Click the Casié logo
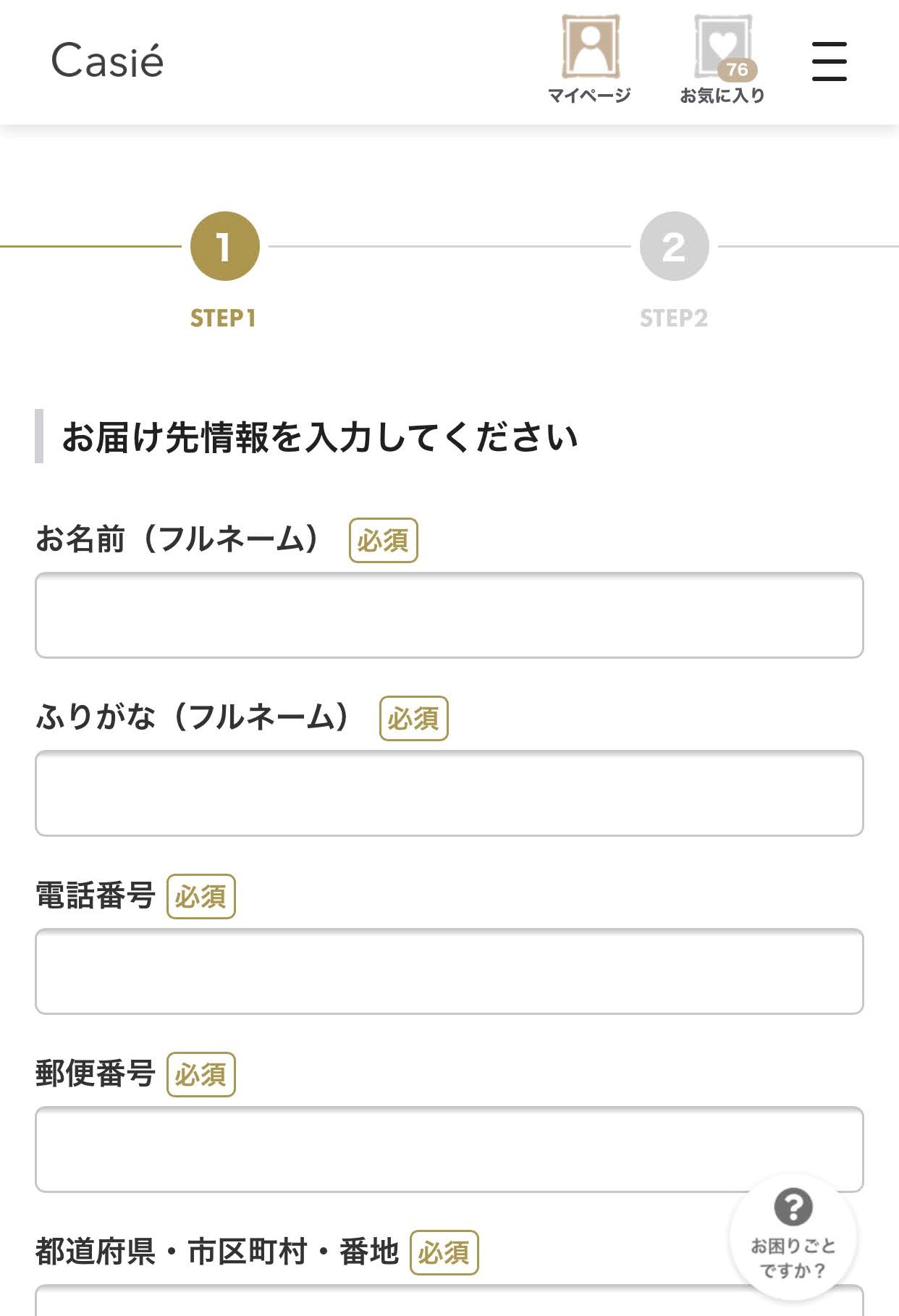The width and height of the screenshot is (899, 1316). (107, 60)
